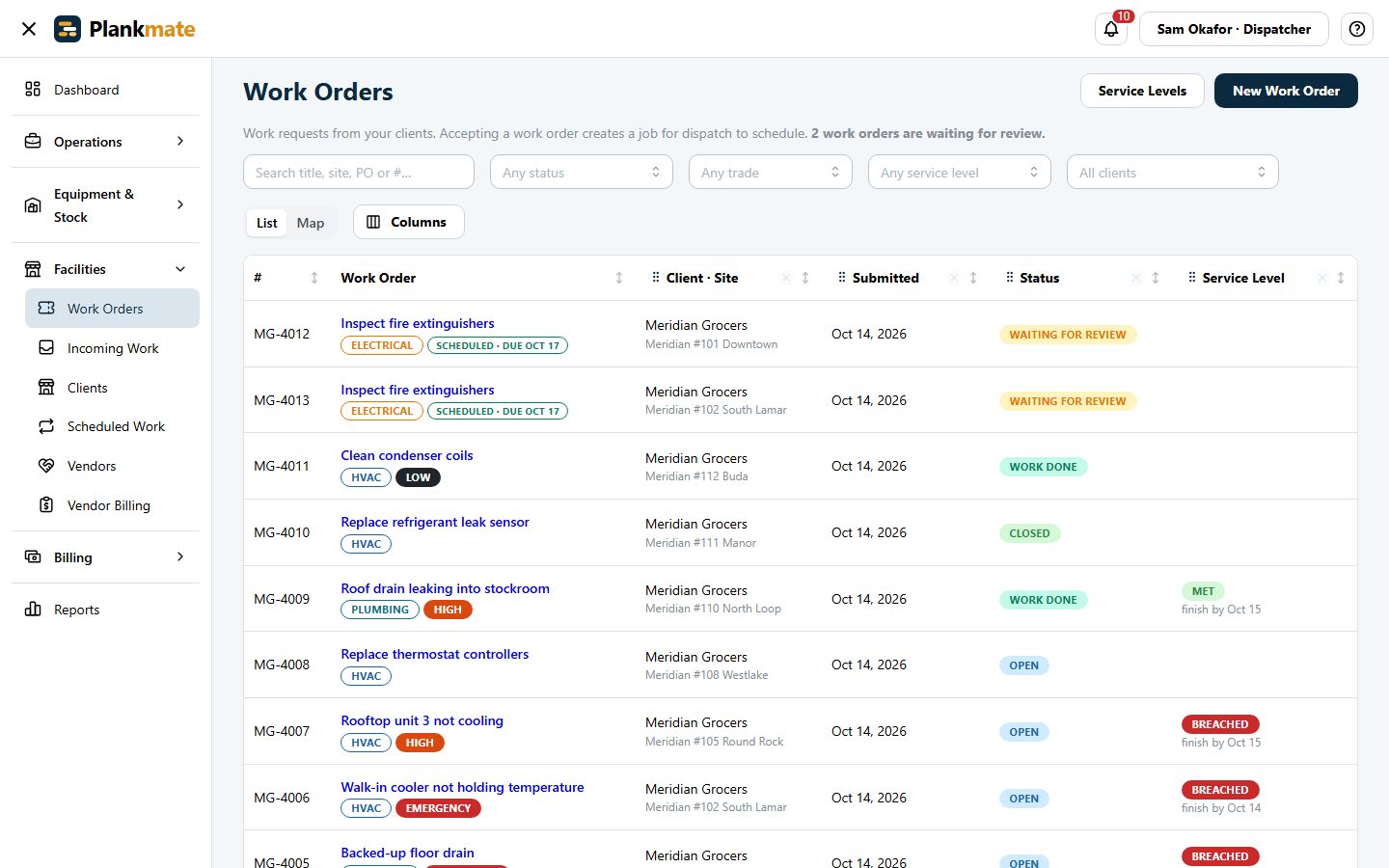
Task: Expand the Billing menu section
Action: [x=106, y=557]
